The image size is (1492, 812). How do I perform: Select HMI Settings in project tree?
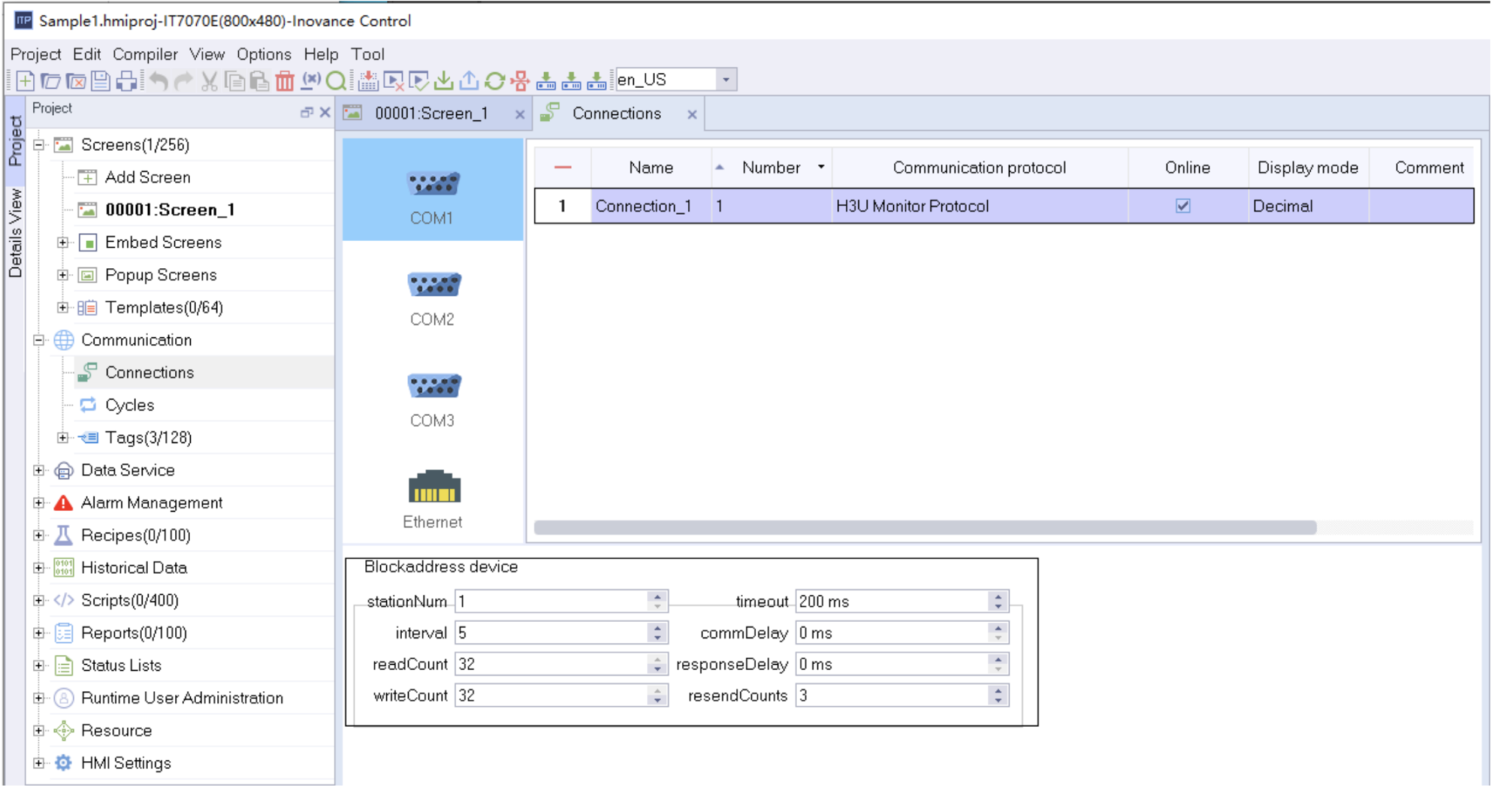pos(126,763)
